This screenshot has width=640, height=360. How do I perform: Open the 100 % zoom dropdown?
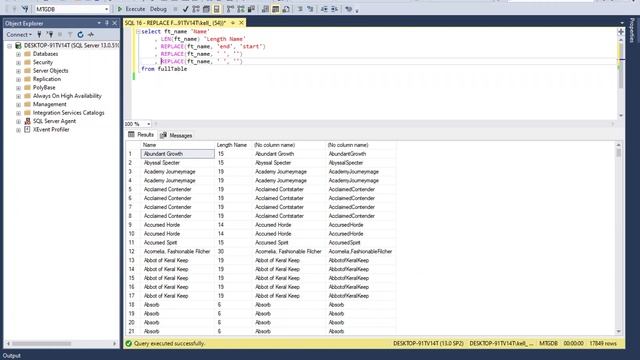coord(149,124)
